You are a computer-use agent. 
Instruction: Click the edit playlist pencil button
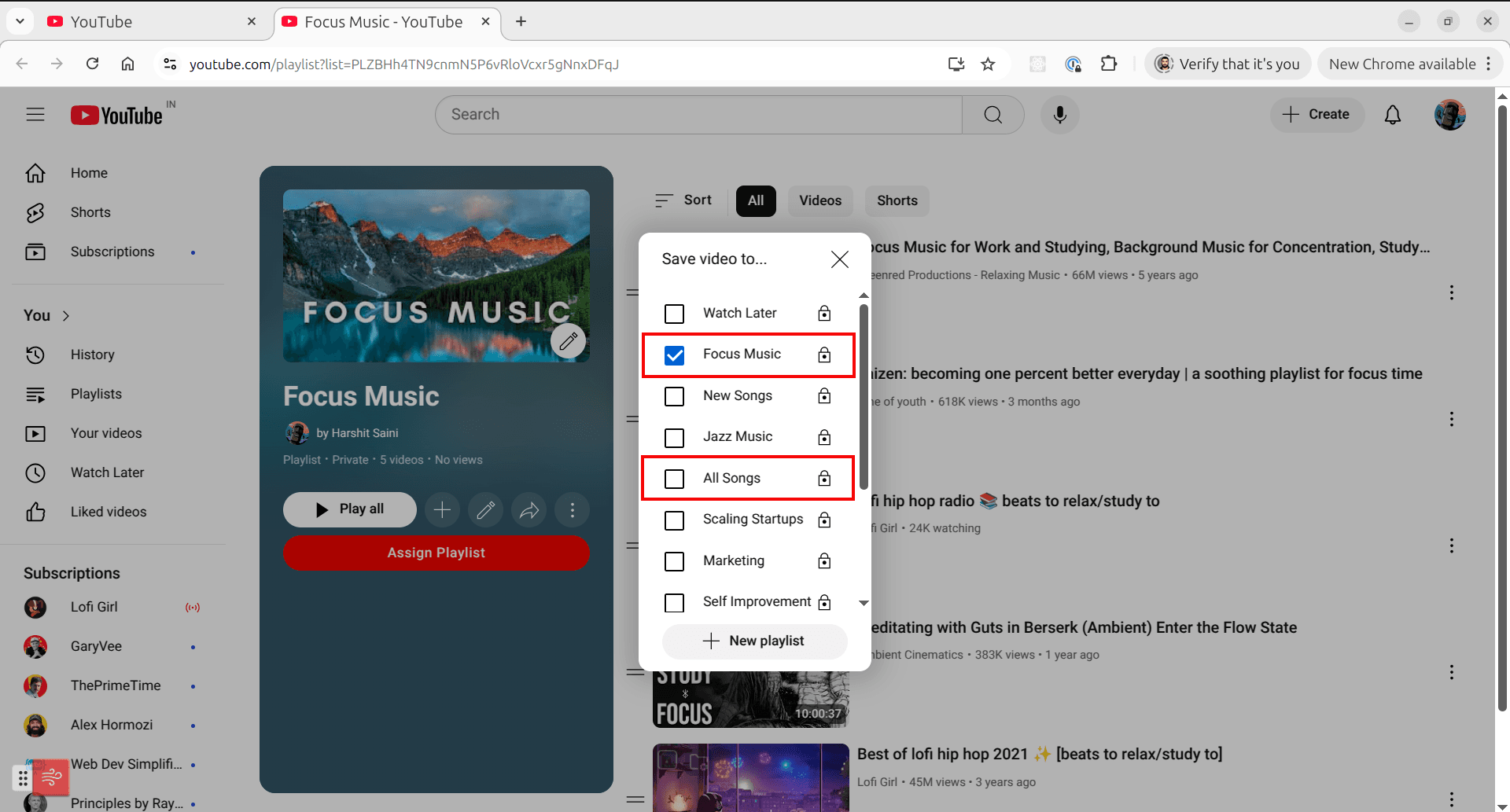tap(485, 510)
